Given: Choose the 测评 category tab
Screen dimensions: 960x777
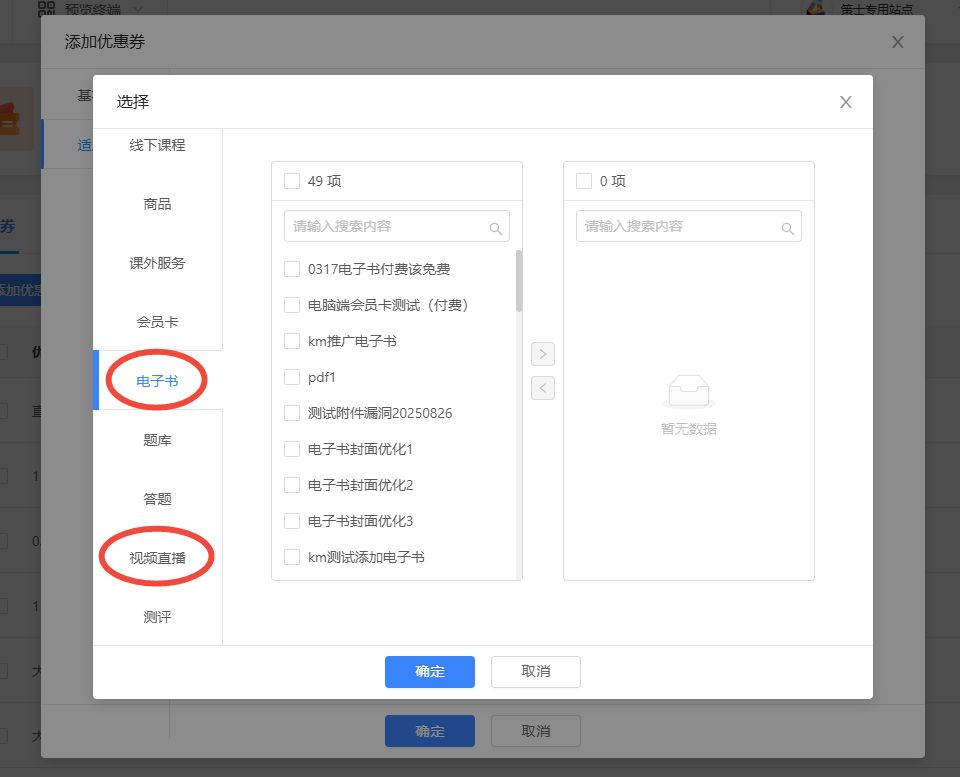Looking at the screenshot, I should 157,617.
